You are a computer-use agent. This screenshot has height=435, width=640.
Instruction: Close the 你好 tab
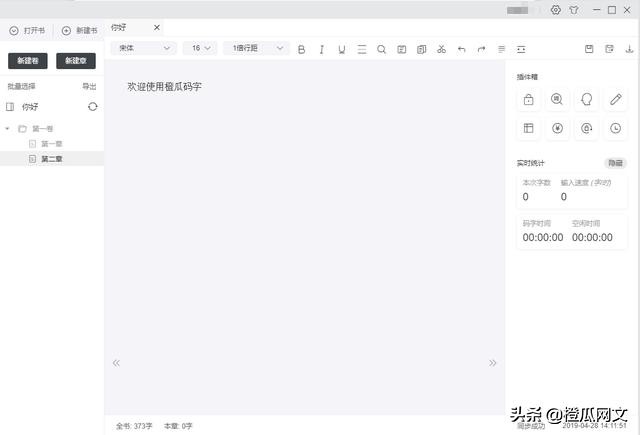157,27
